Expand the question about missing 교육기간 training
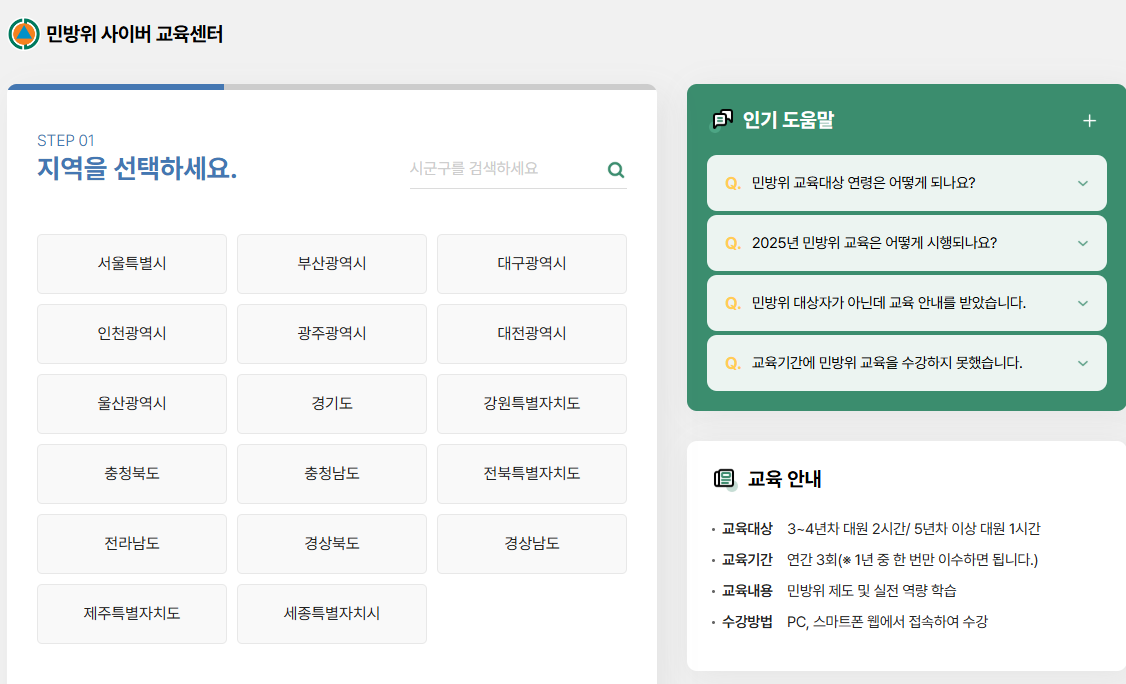Viewport: 1126px width, 684px height. click(906, 363)
